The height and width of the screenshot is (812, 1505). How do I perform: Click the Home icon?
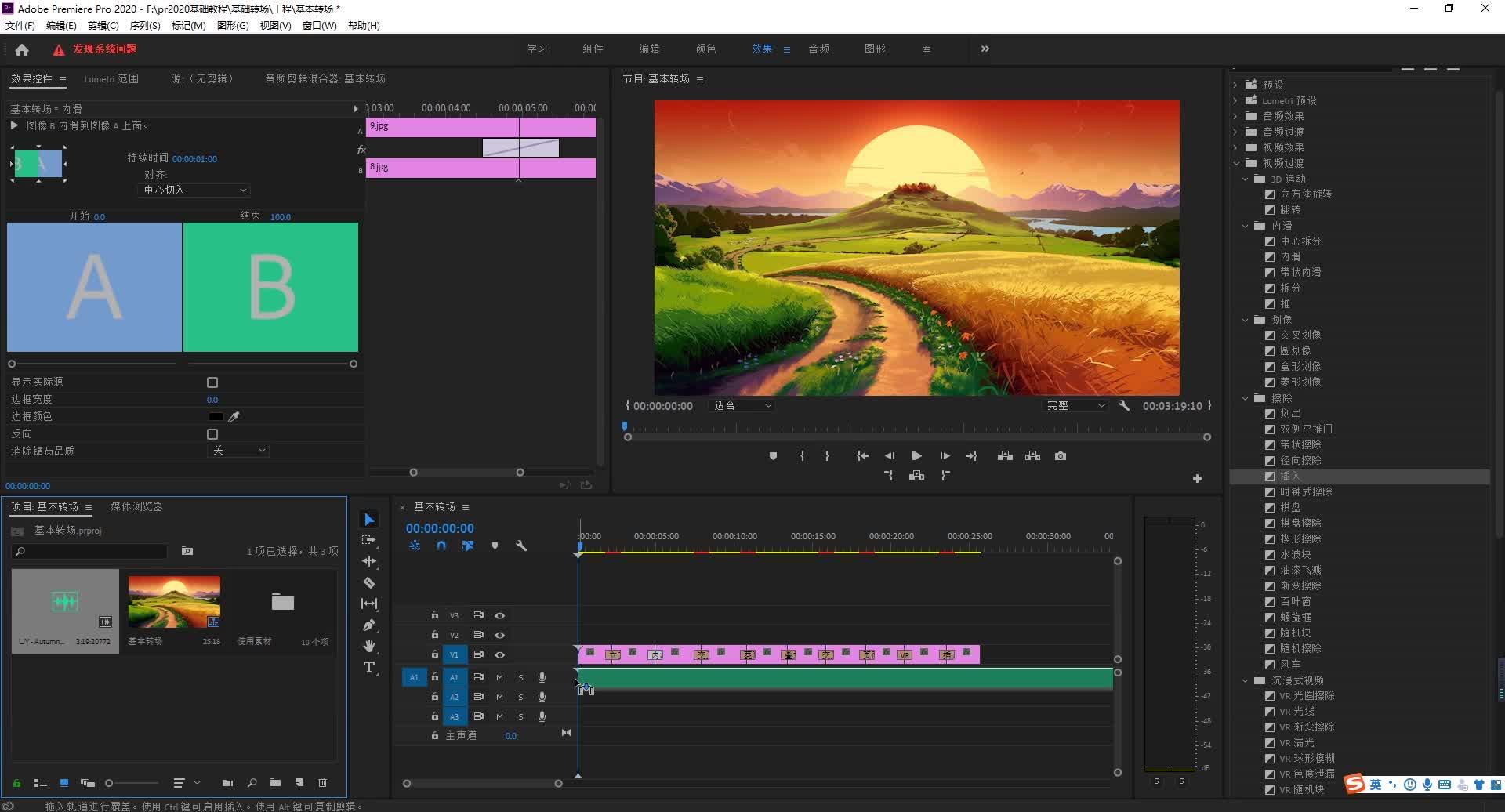(22, 49)
